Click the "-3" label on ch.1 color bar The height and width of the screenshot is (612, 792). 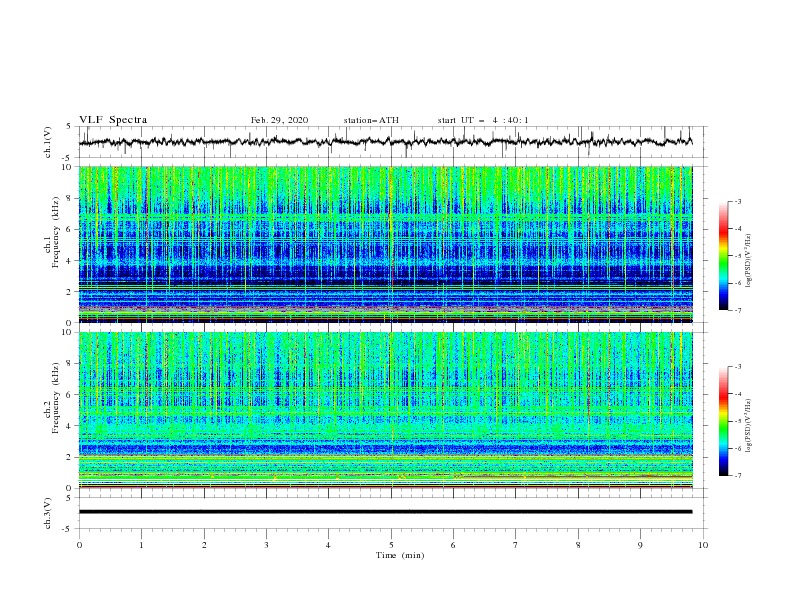pos(738,201)
